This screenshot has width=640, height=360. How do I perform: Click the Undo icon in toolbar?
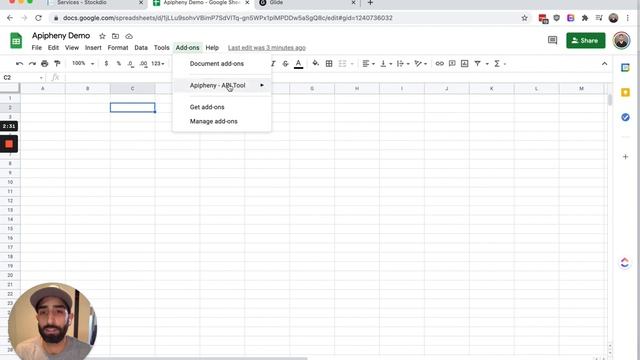click(19, 64)
